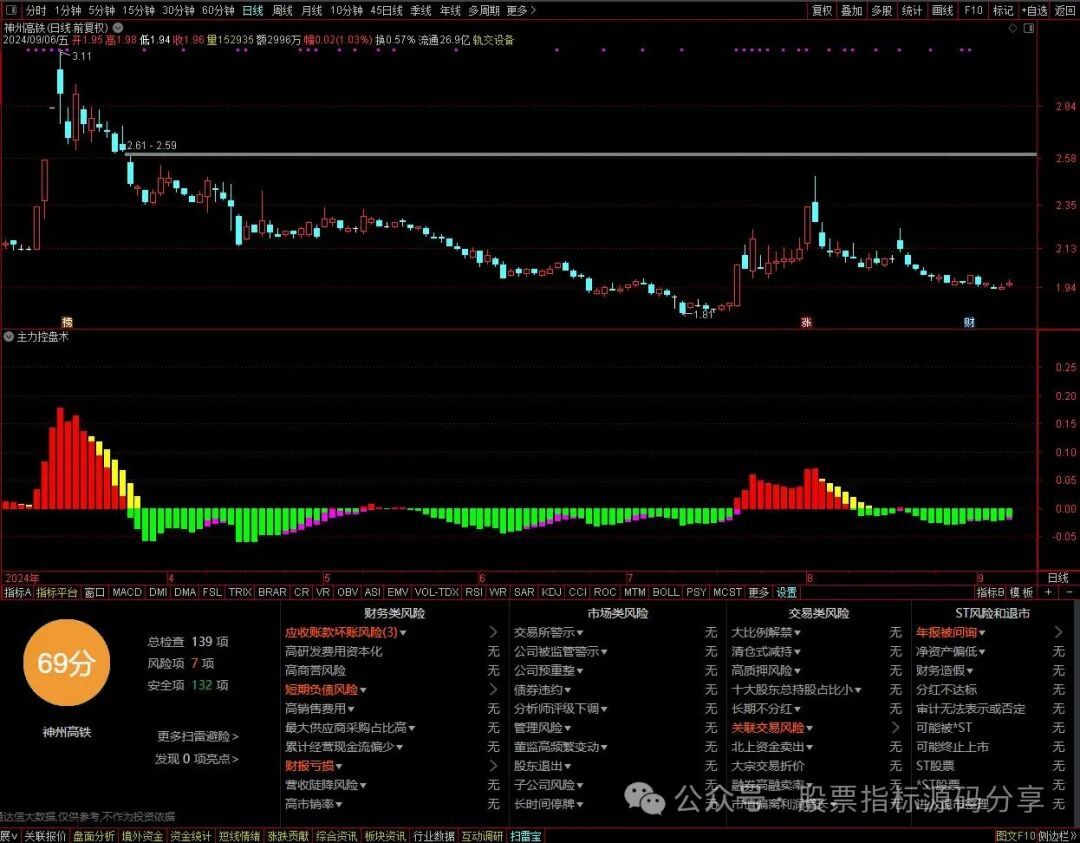Switch to 1分钟 period
The image size is (1080, 843).
tap(68, 10)
